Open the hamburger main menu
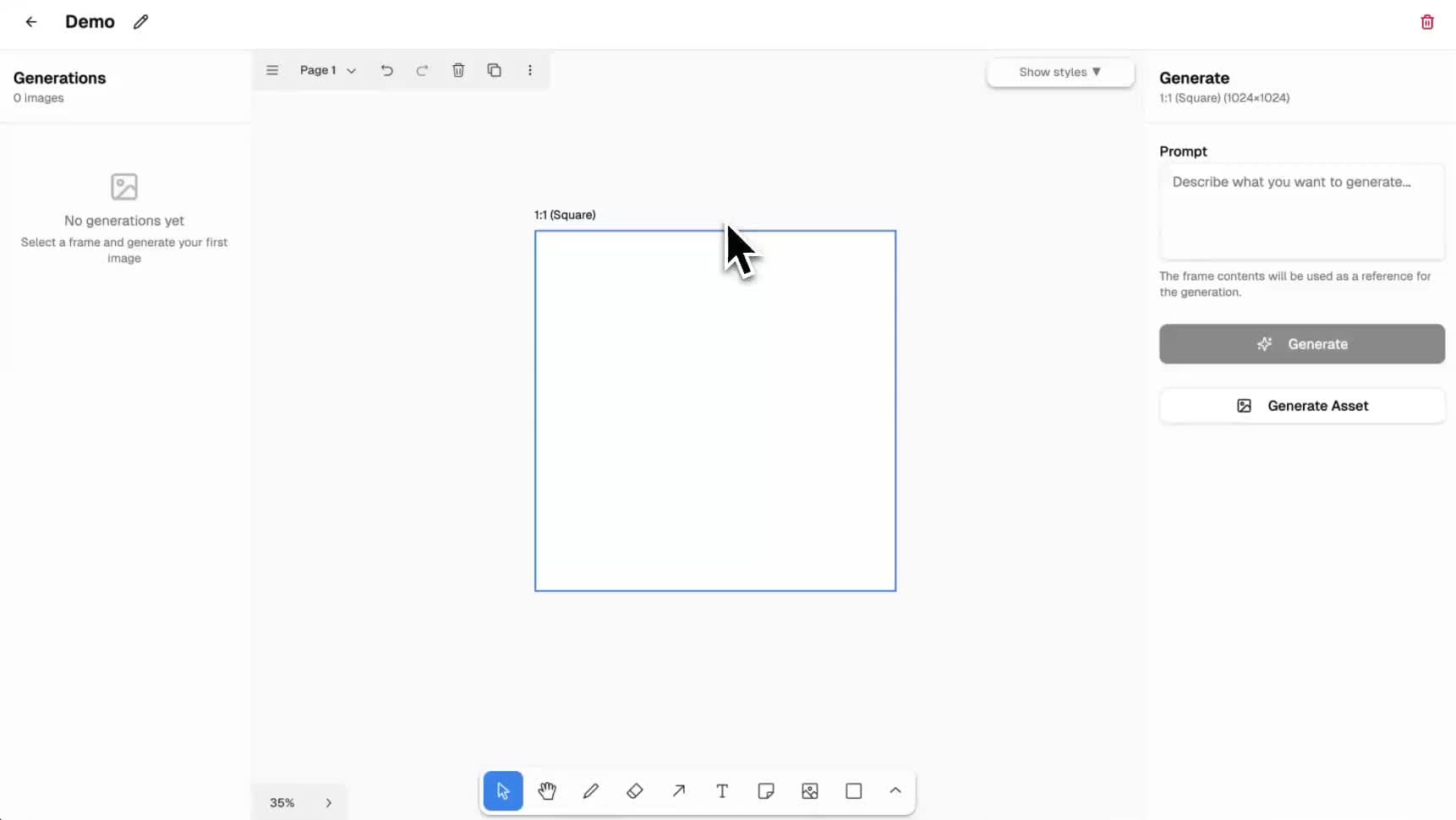 (x=272, y=70)
